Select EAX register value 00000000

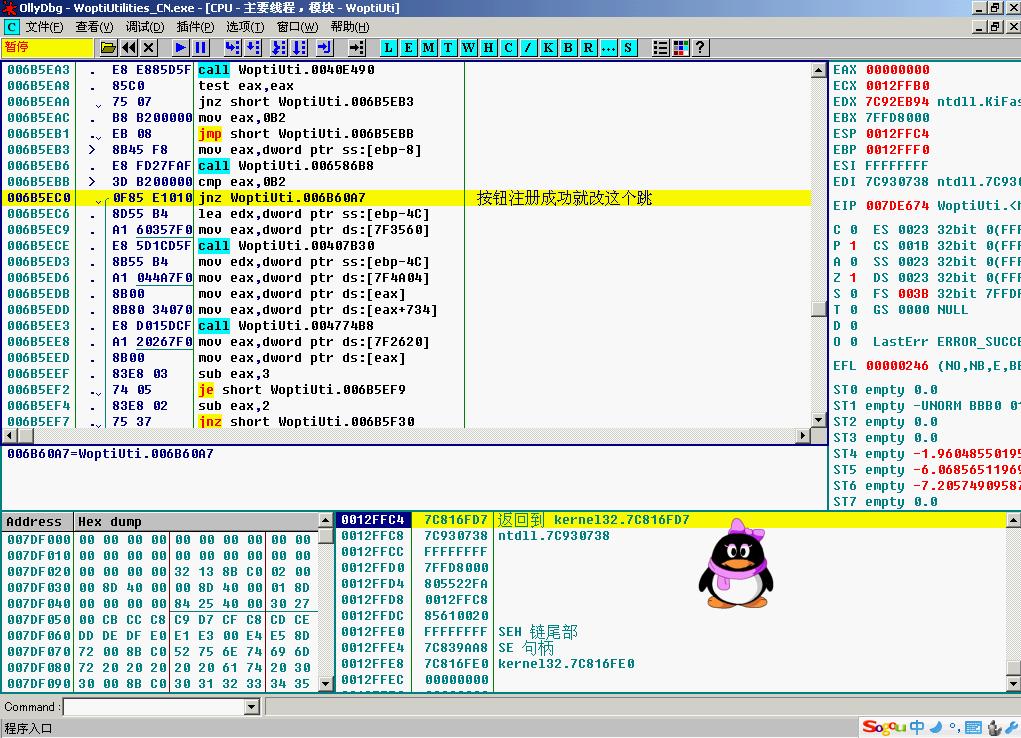click(897, 70)
